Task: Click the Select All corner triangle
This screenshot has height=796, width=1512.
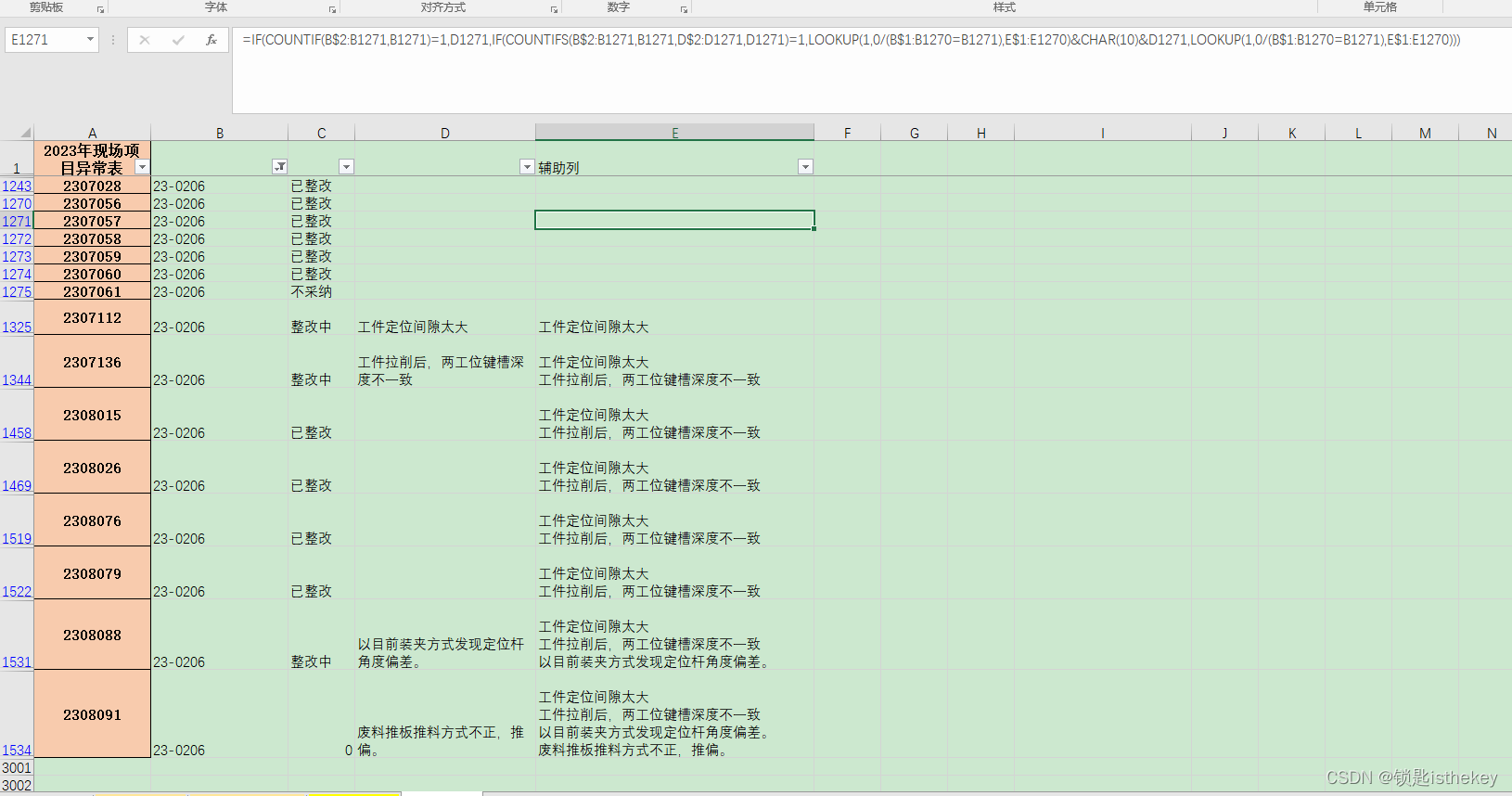Action: click(x=25, y=133)
